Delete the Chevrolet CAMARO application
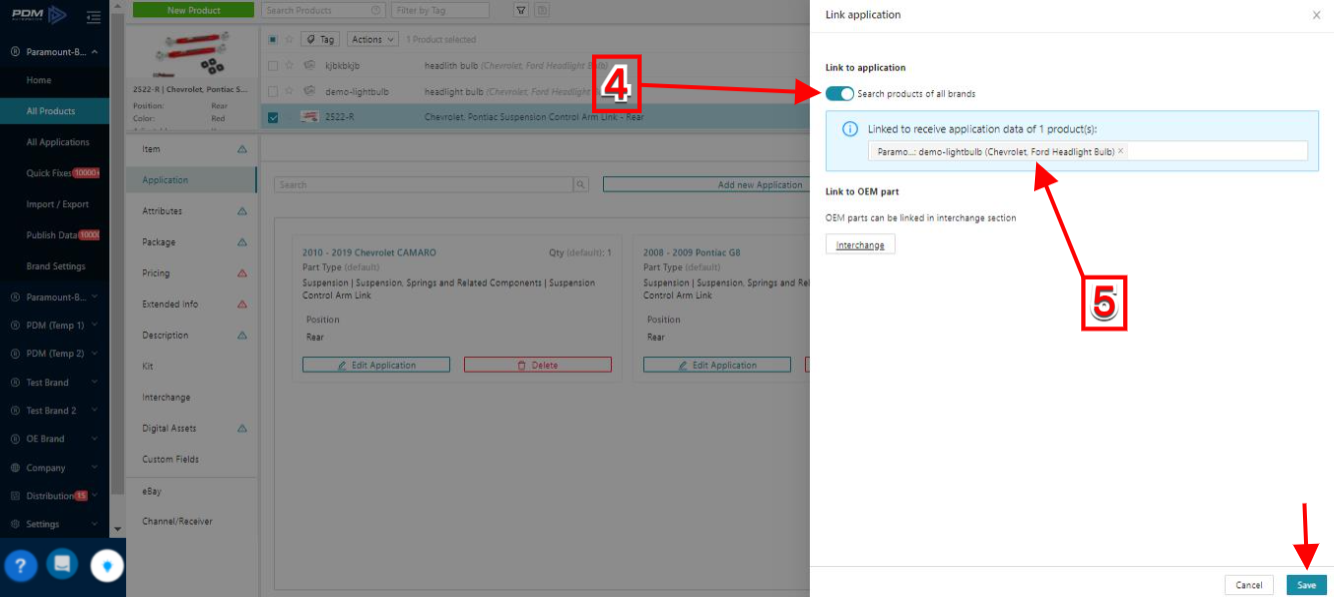This screenshot has height=597, width=1334. click(x=538, y=365)
